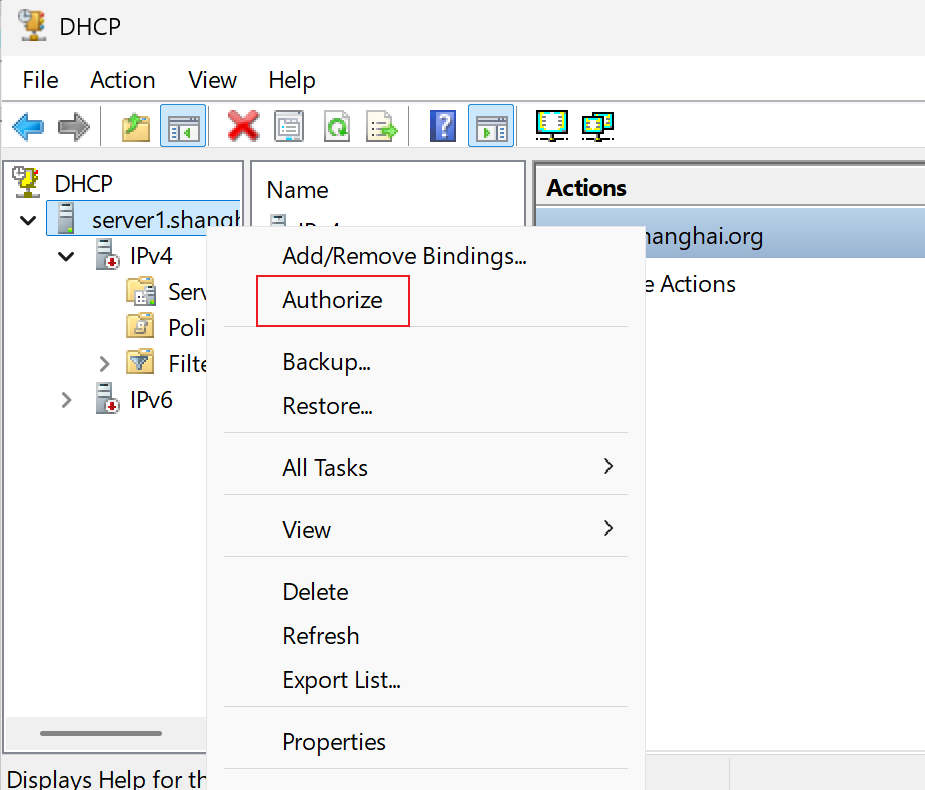Viewport: 925px width, 790px height.
Task: Toggle the Show/Hide Action Pane button
Action: (x=491, y=126)
